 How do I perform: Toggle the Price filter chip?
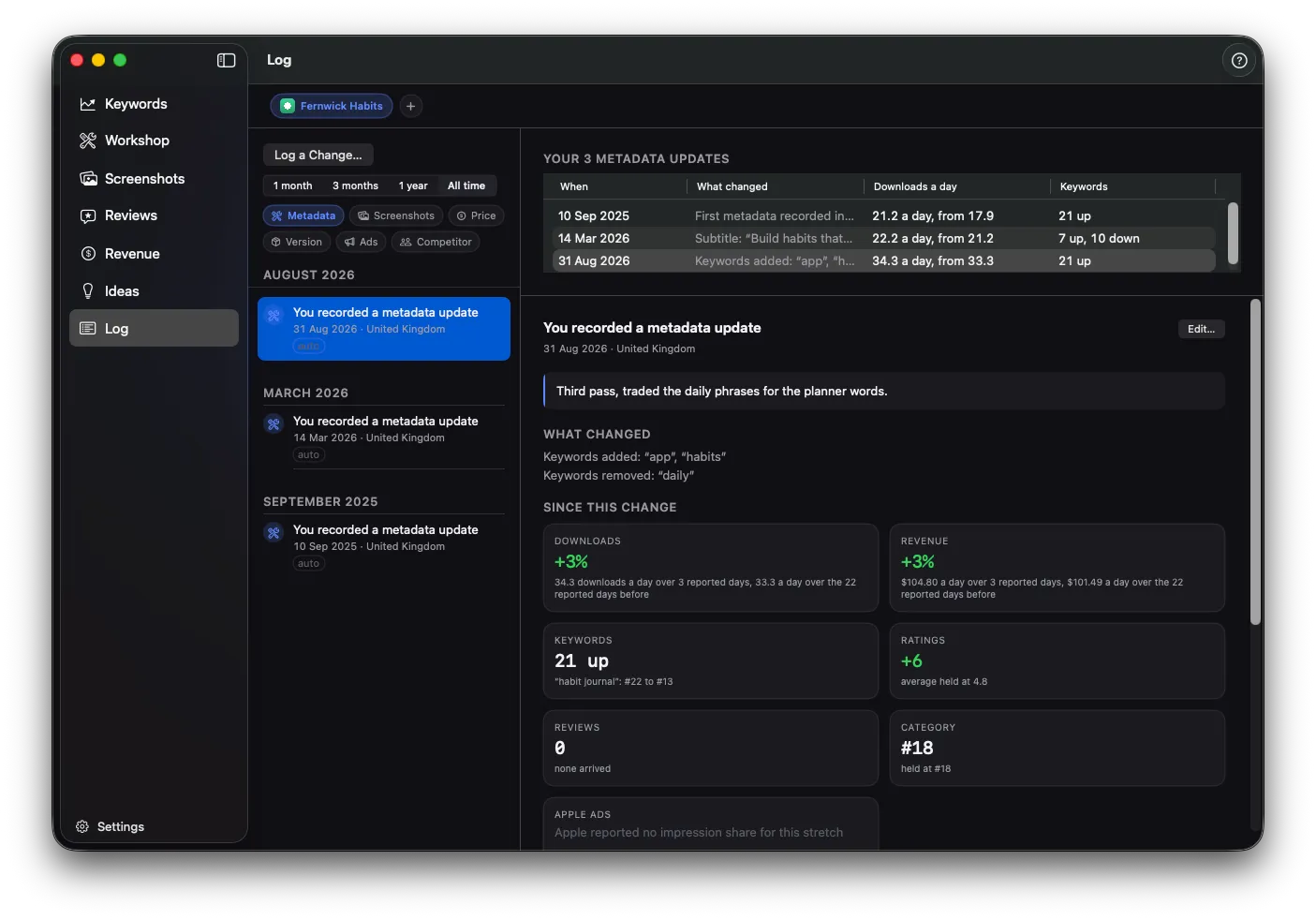(x=476, y=215)
